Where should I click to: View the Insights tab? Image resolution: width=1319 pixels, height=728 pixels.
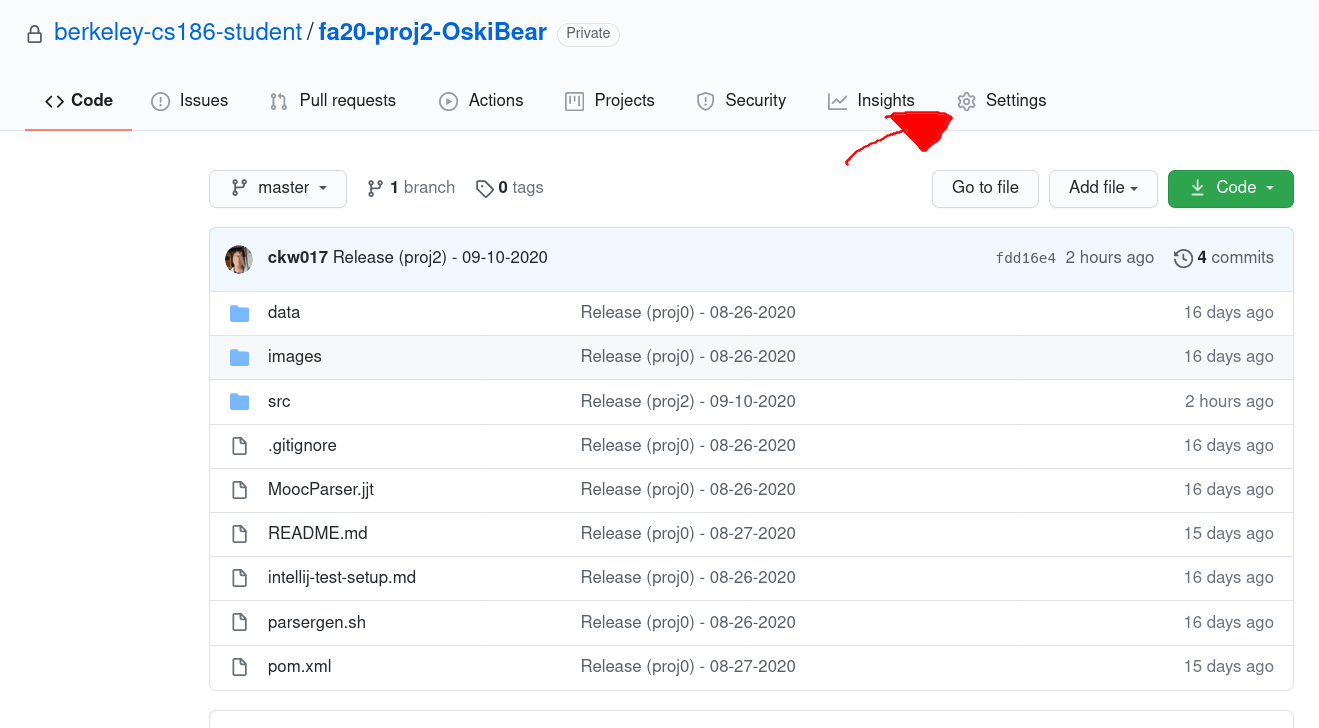(x=871, y=101)
